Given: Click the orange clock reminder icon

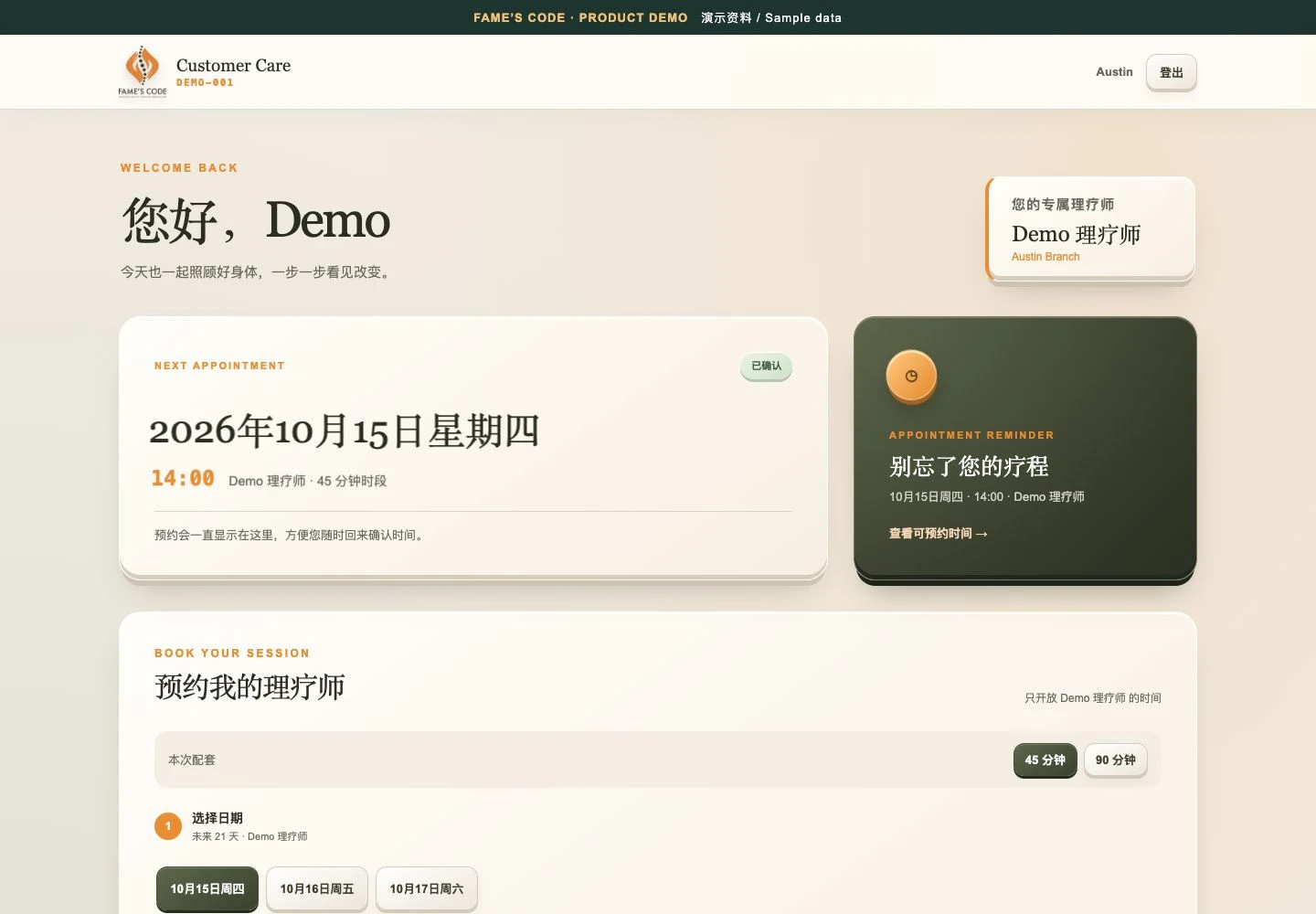Looking at the screenshot, I should pos(911,376).
